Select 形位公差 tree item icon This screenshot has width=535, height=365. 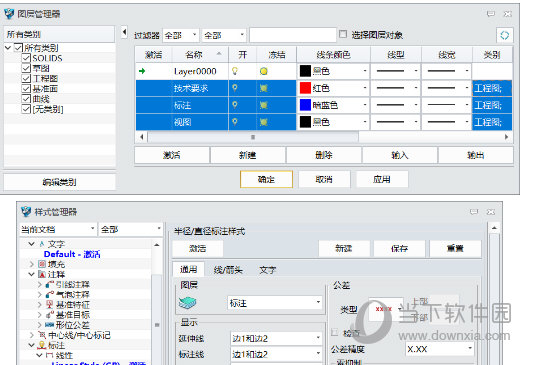50,324
